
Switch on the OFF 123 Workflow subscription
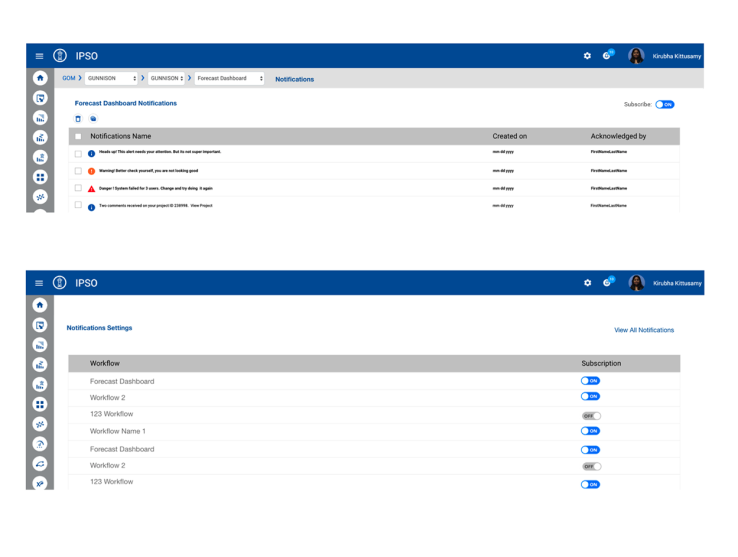click(x=591, y=416)
